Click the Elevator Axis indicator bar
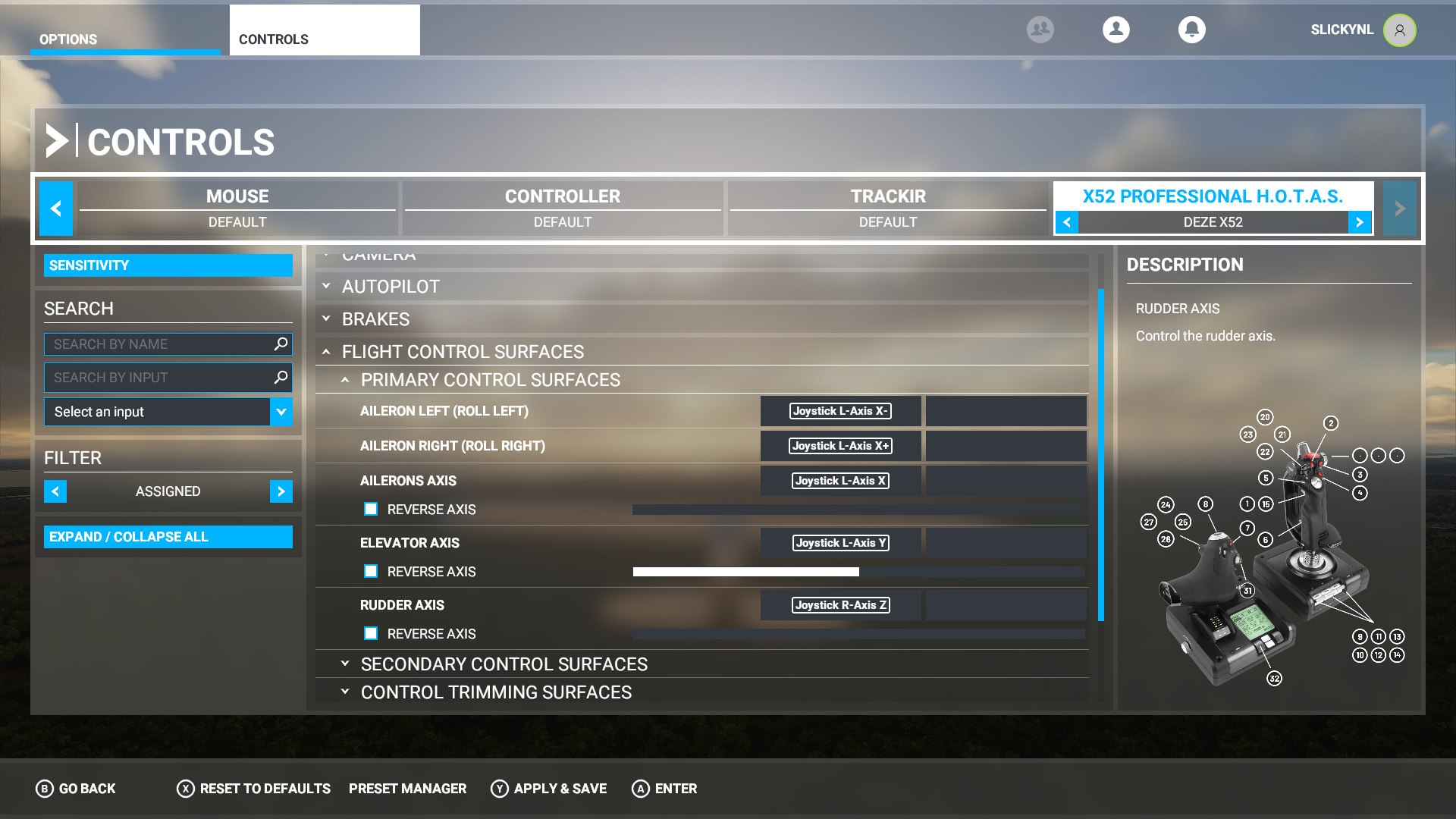The width and height of the screenshot is (1456, 819). [858, 572]
